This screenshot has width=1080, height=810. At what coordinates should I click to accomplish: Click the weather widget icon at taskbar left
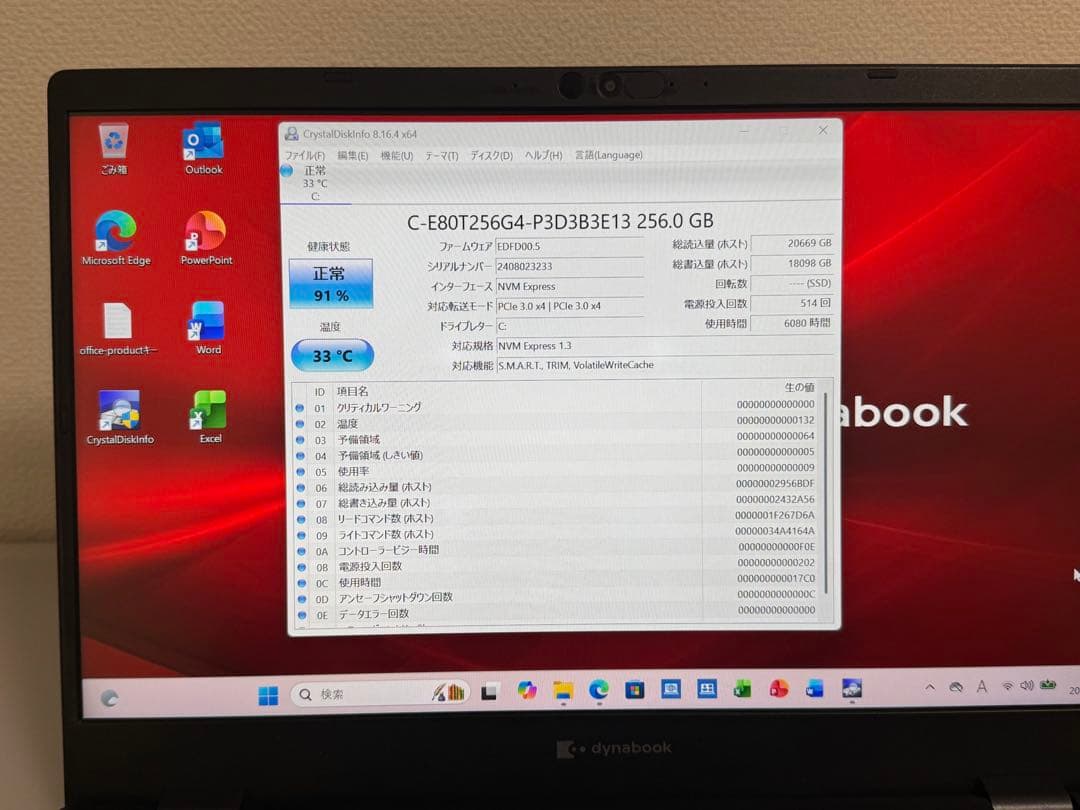point(109,698)
